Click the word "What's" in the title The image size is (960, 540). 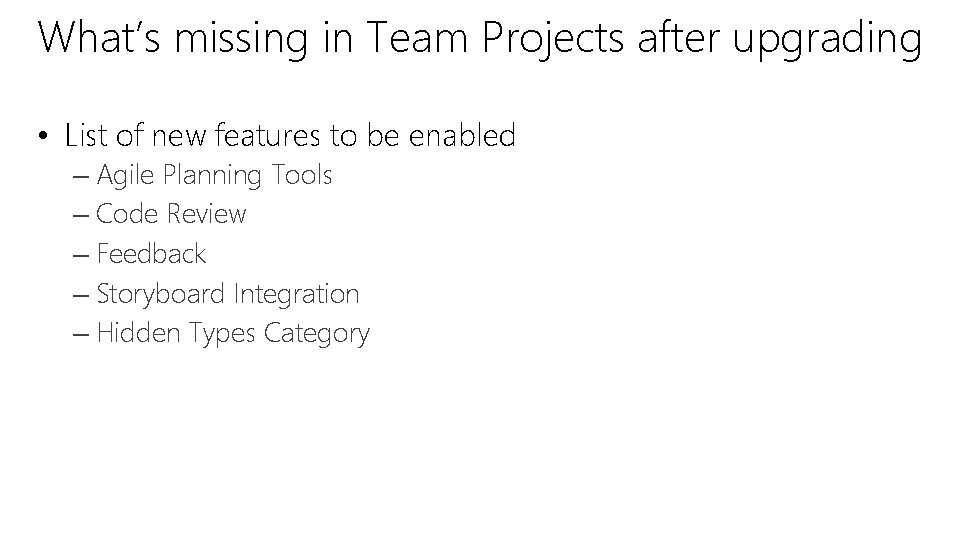[x=99, y=37]
